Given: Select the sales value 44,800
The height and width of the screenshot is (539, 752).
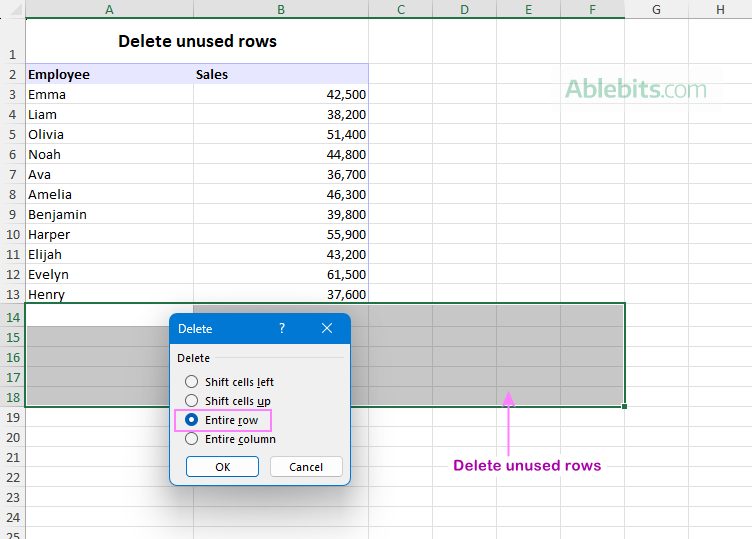Looking at the screenshot, I should click(x=281, y=154).
